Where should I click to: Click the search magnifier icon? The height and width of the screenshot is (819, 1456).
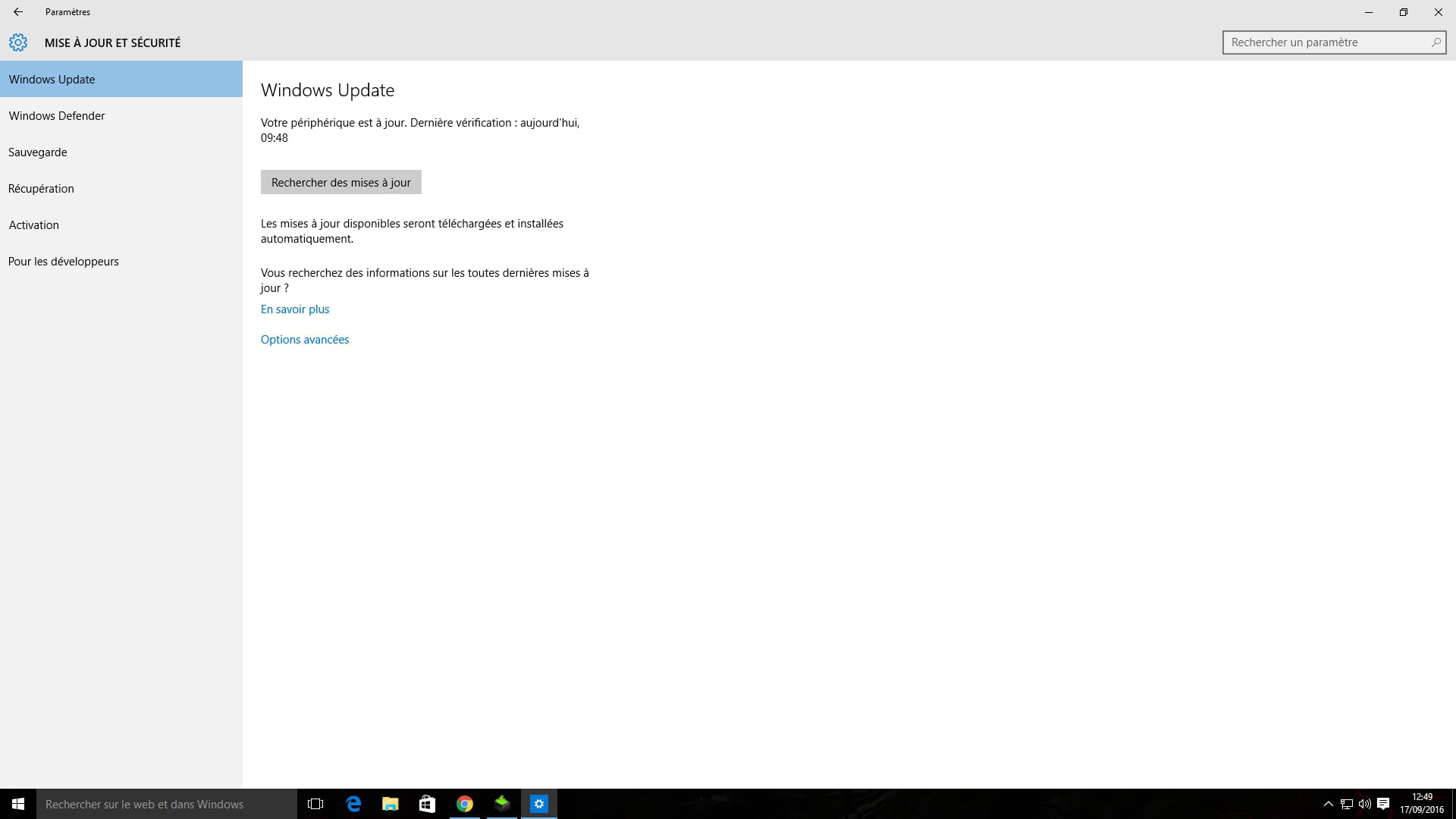point(1436,42)
